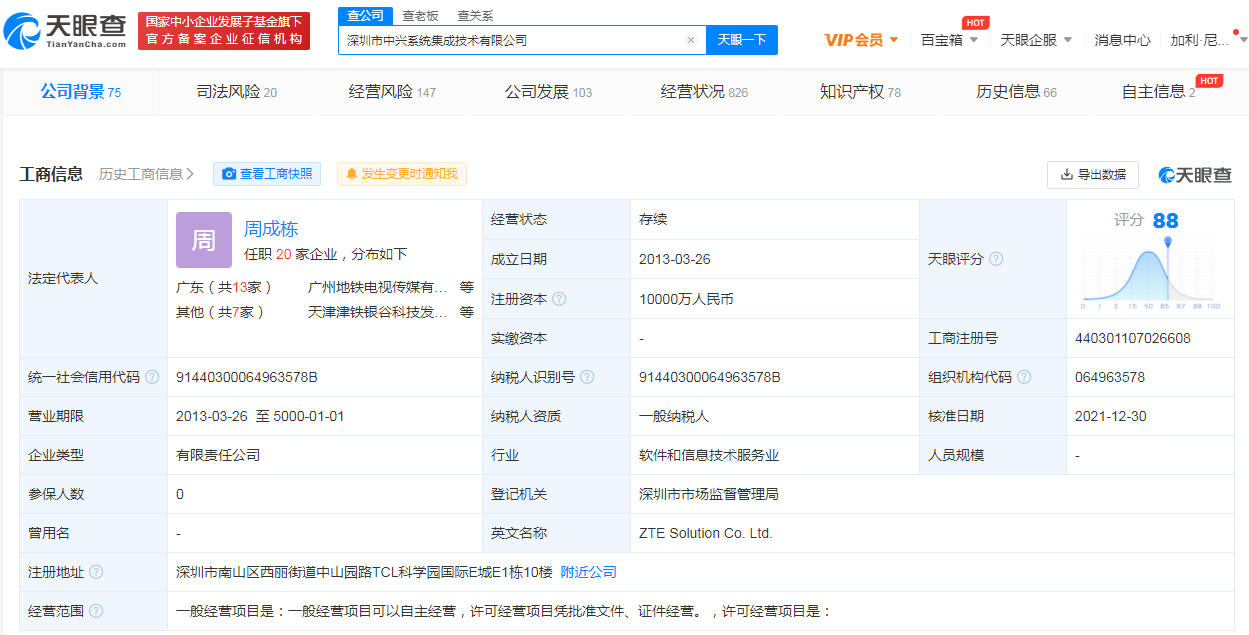Click the industry value 软件和信息技术服务业
1249x635 pixels.
709,455
